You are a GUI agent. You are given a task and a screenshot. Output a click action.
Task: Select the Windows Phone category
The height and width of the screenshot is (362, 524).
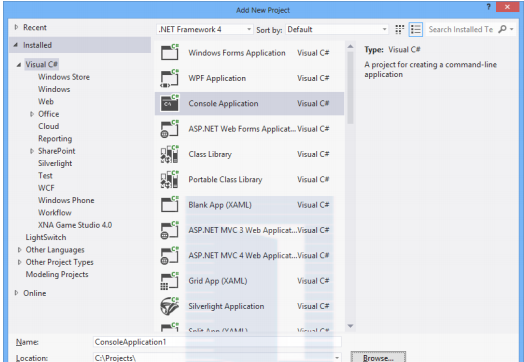66,200
